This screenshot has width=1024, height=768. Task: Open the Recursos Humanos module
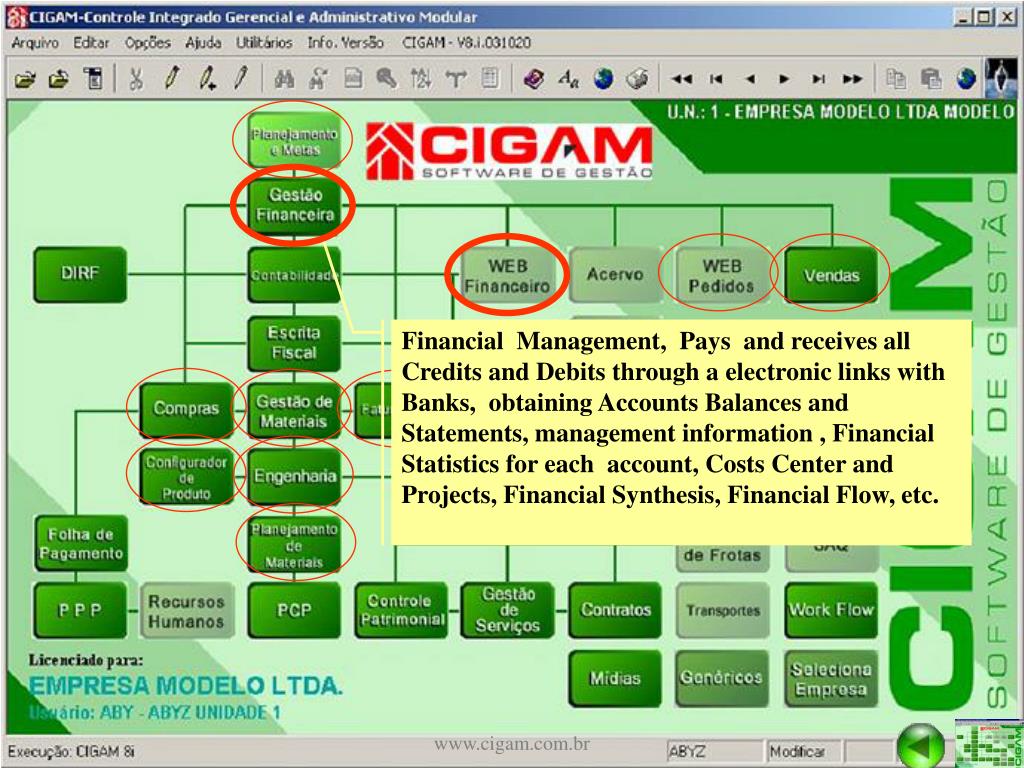click(x=187, y=610)
